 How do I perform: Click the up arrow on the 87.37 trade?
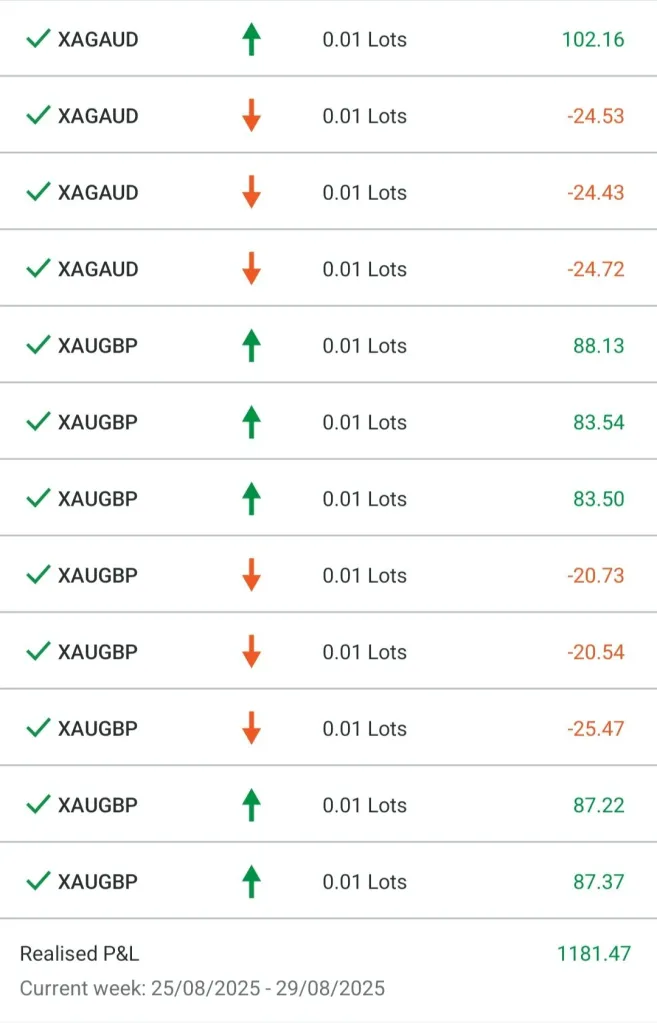[x=251, y=882]
